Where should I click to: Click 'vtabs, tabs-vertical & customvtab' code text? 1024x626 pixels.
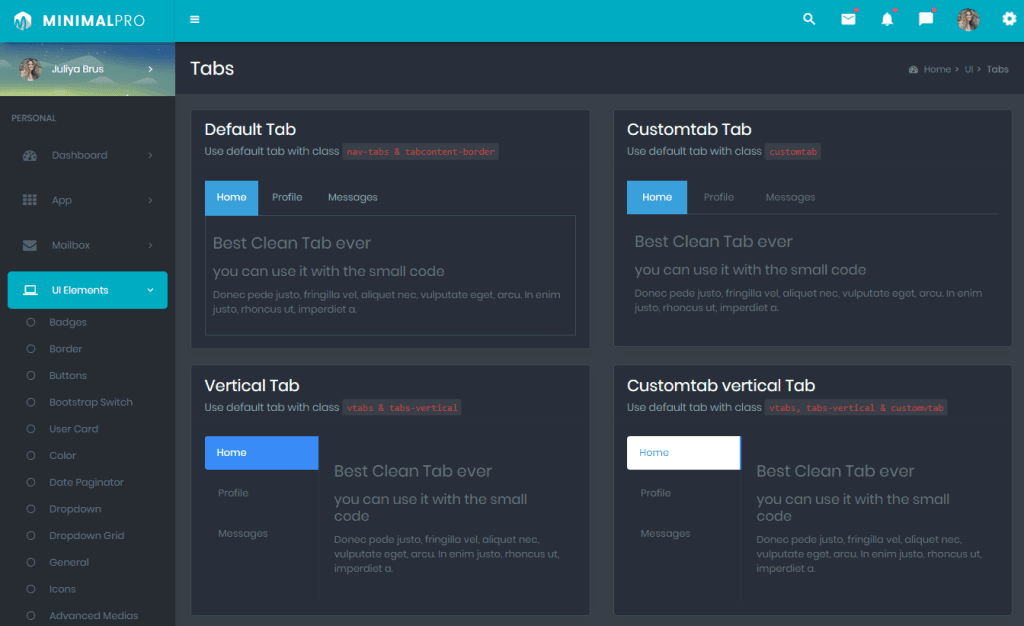click(x=856, y=407)
